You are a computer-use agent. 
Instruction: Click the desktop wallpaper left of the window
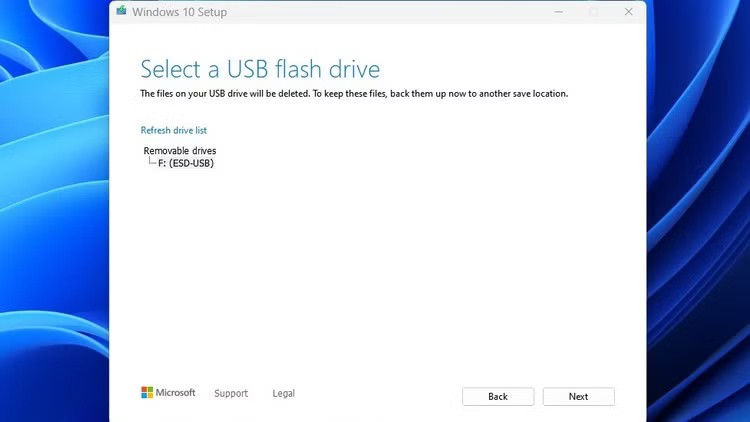(50, 220)
